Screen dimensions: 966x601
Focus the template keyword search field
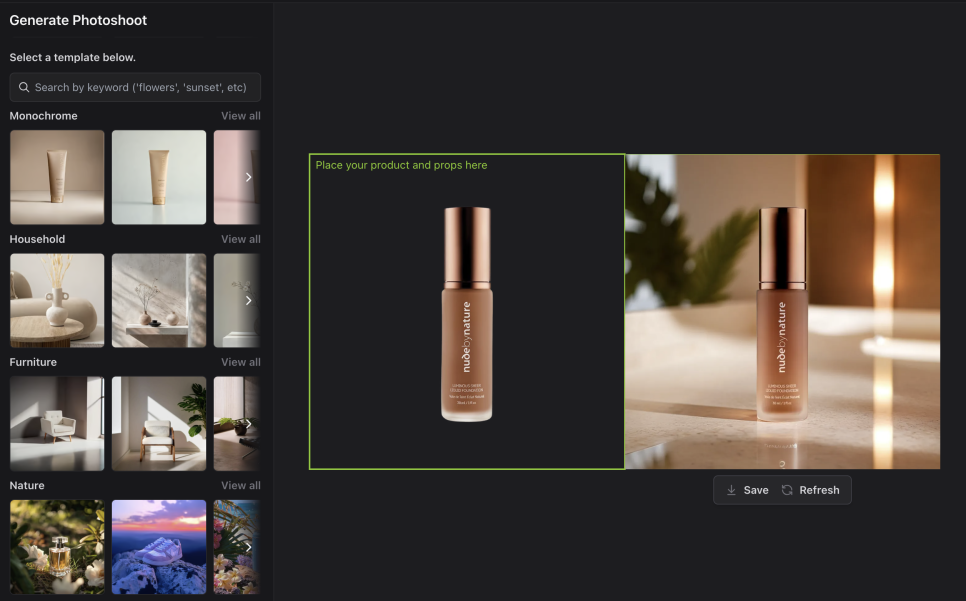[x=135, y=87]
